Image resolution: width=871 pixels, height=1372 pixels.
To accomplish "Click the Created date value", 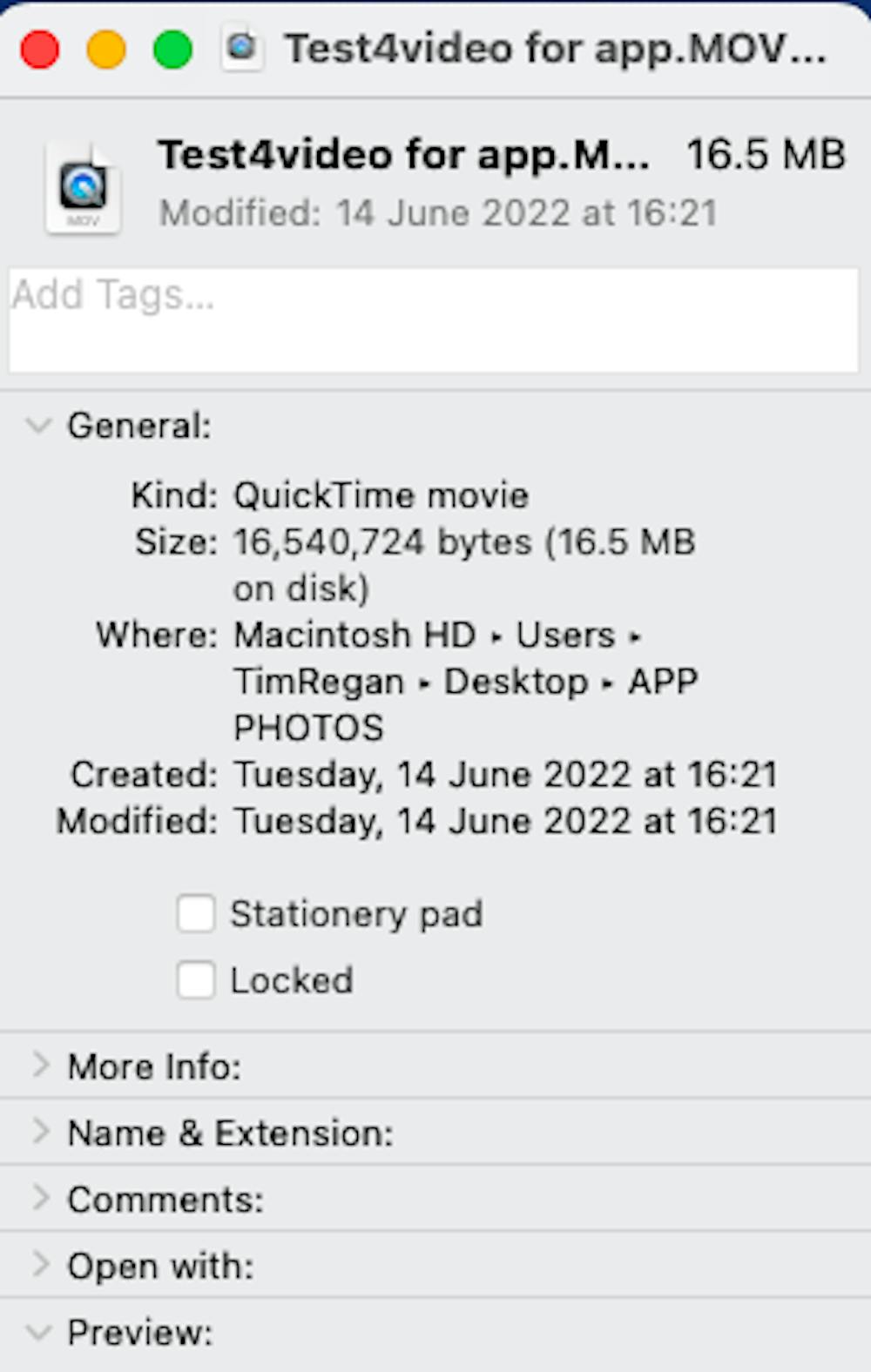I will (505, 774).
